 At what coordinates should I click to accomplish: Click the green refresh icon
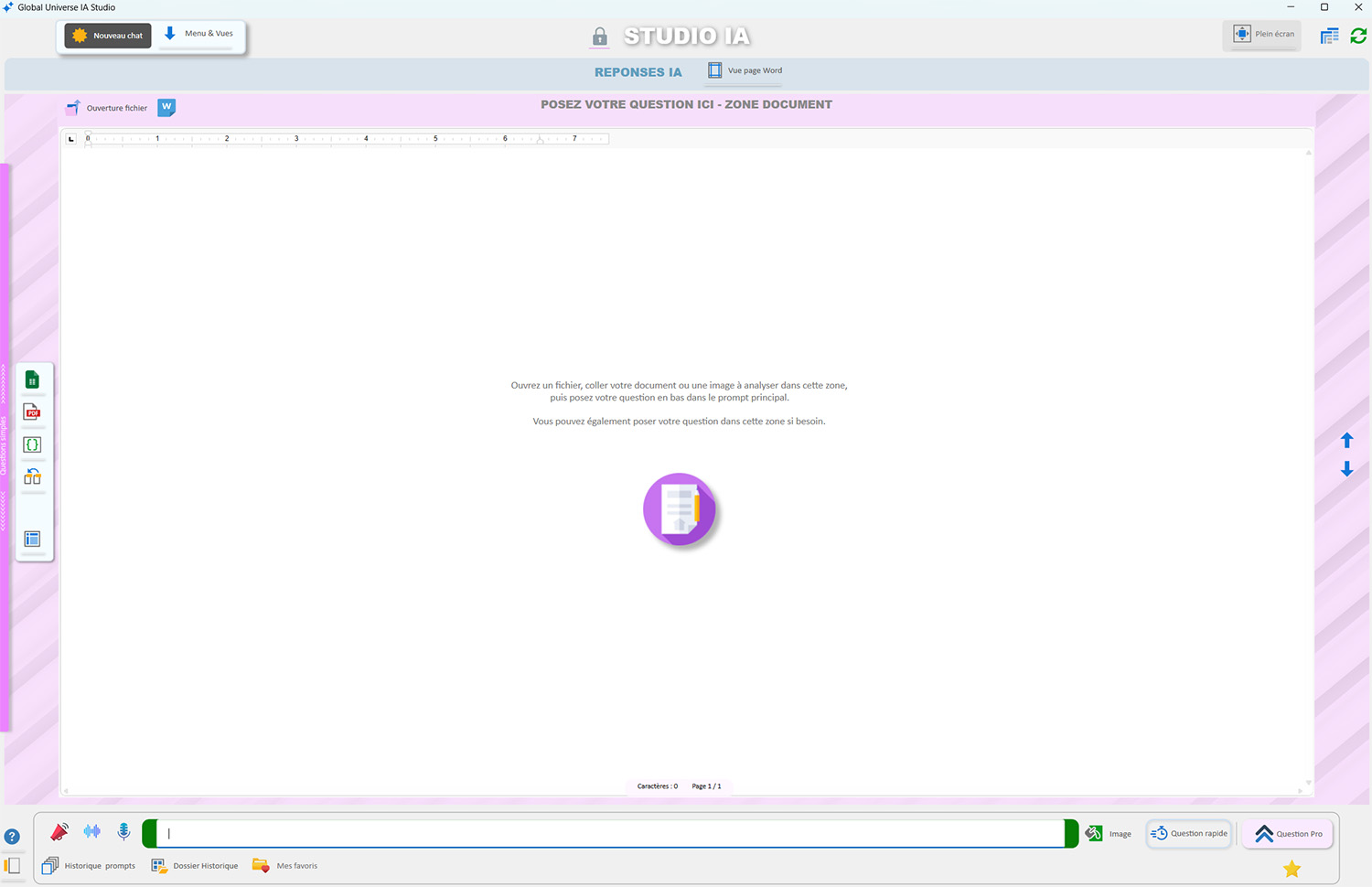pos(1358,36)
